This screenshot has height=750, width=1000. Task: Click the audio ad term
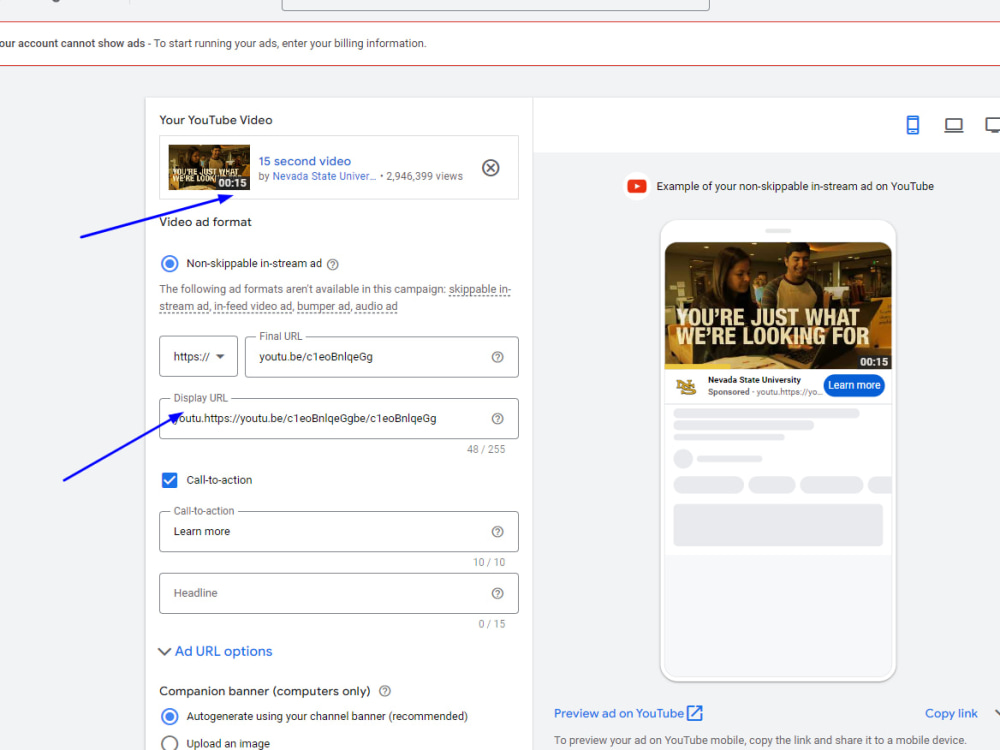(x=376, y=307)
